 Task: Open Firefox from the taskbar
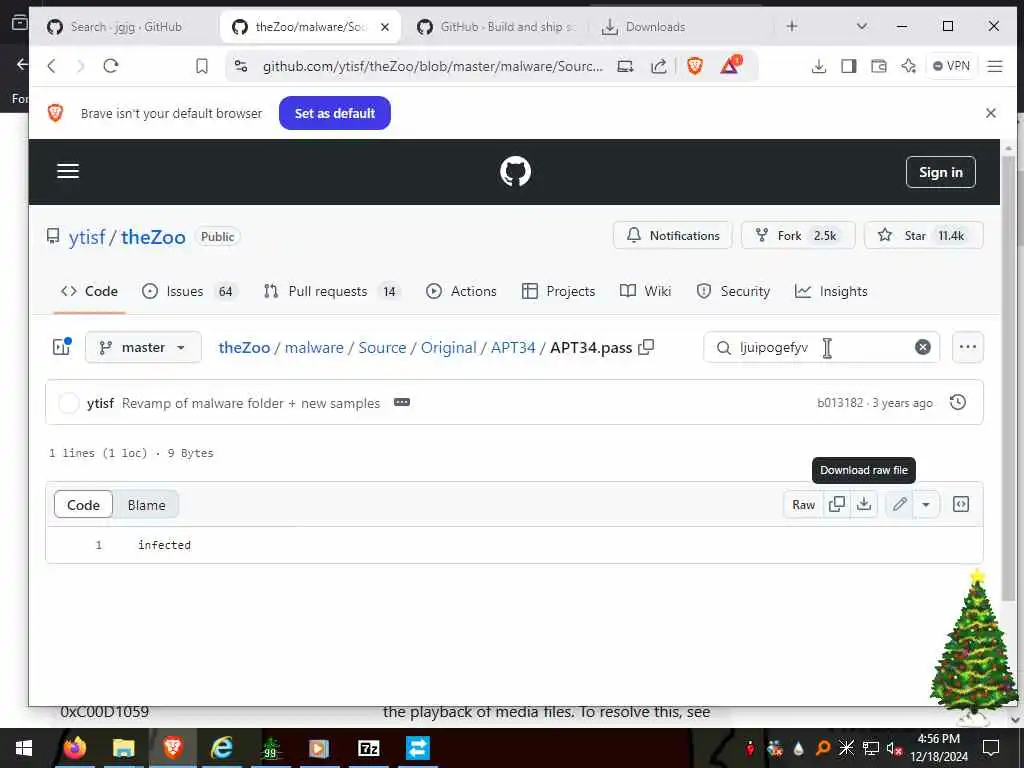pos(74,748)
